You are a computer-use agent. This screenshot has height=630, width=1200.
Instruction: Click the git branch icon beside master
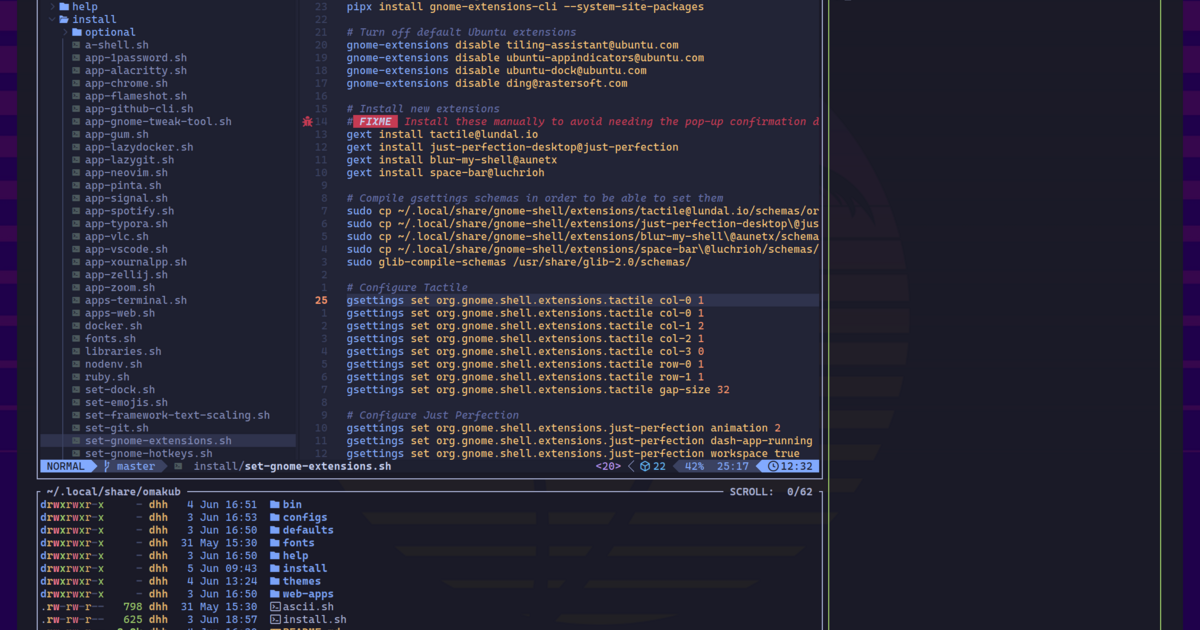106,466
